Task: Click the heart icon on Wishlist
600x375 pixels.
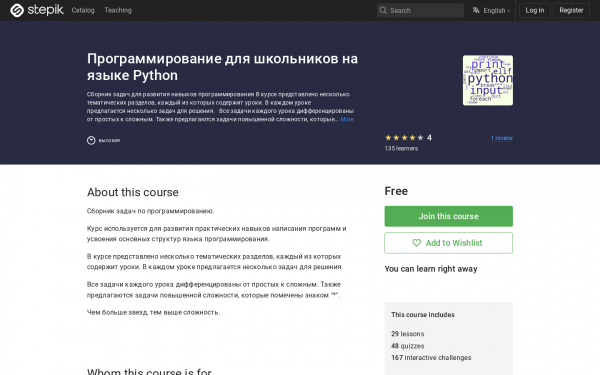Action: [416, 243]
